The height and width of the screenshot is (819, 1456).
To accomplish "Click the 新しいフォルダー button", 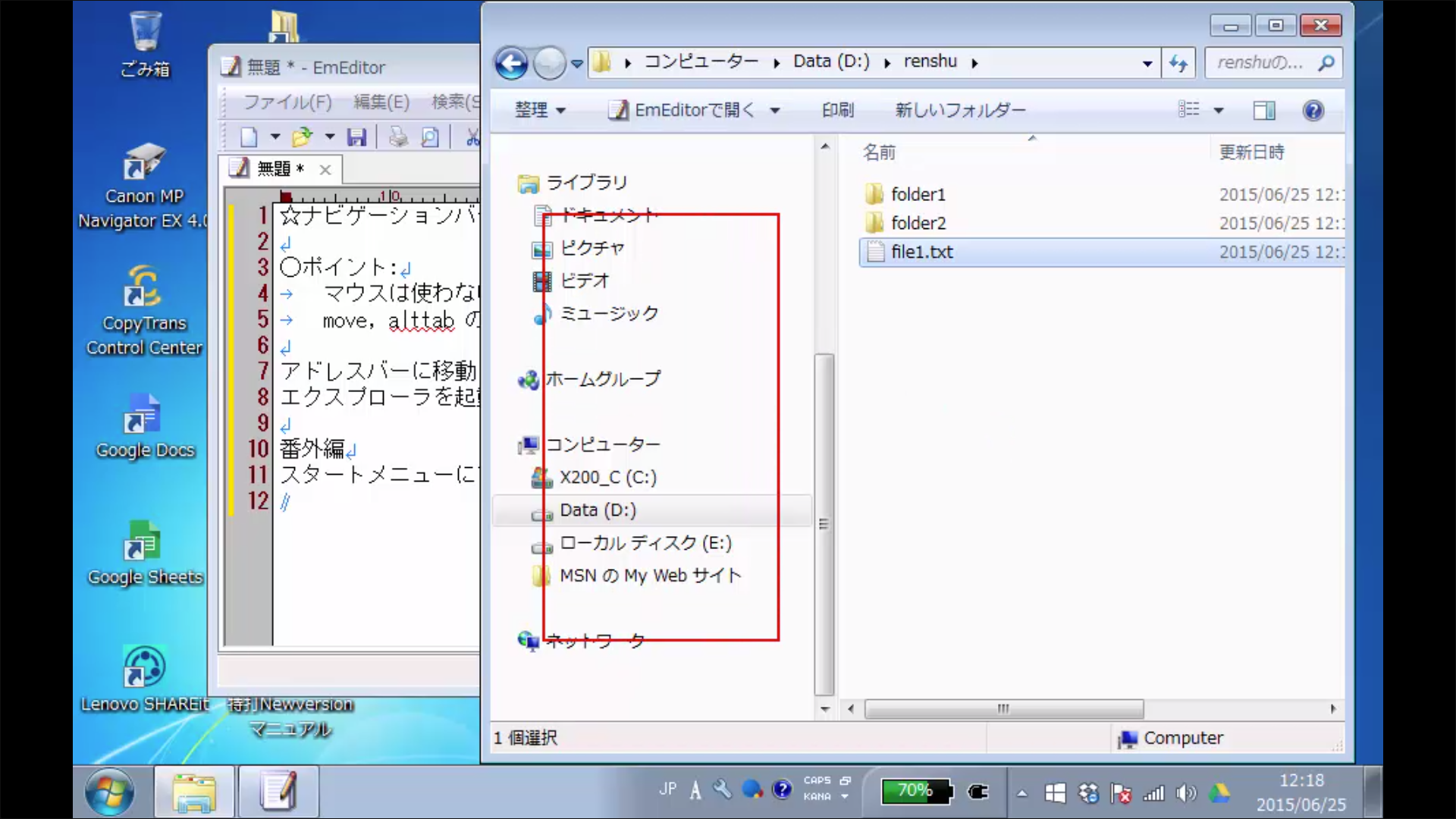I will pos(960,111).
